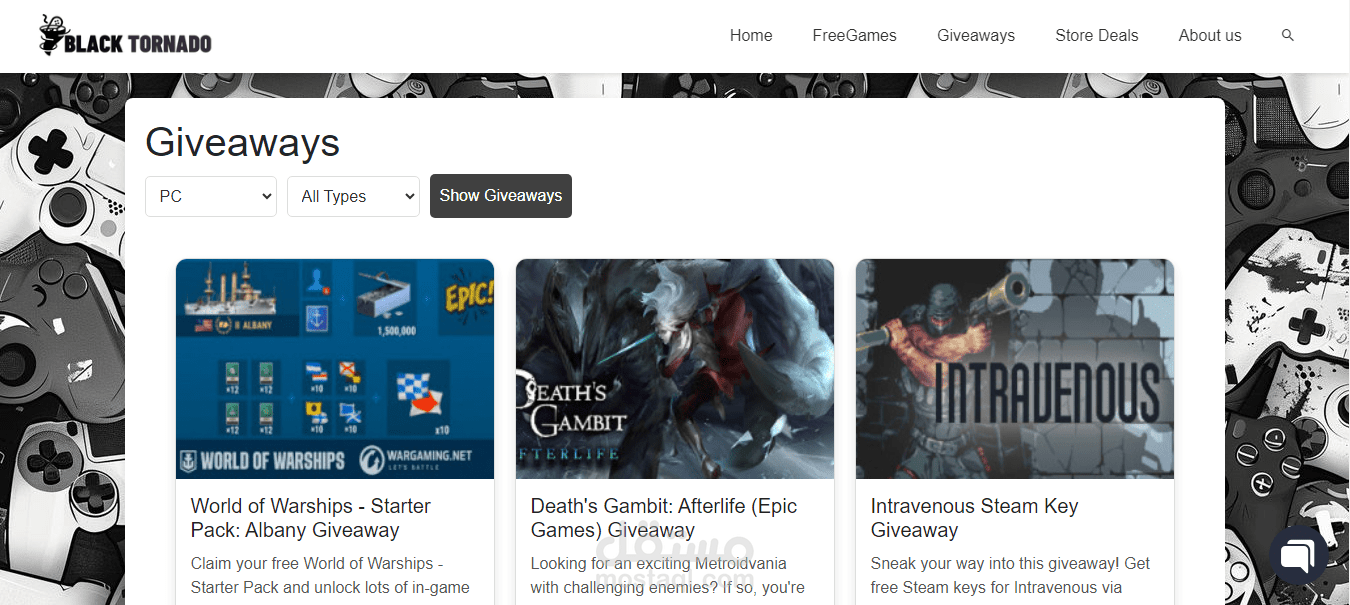
Task: Click the Black Tornado logo
Action: 125,35
